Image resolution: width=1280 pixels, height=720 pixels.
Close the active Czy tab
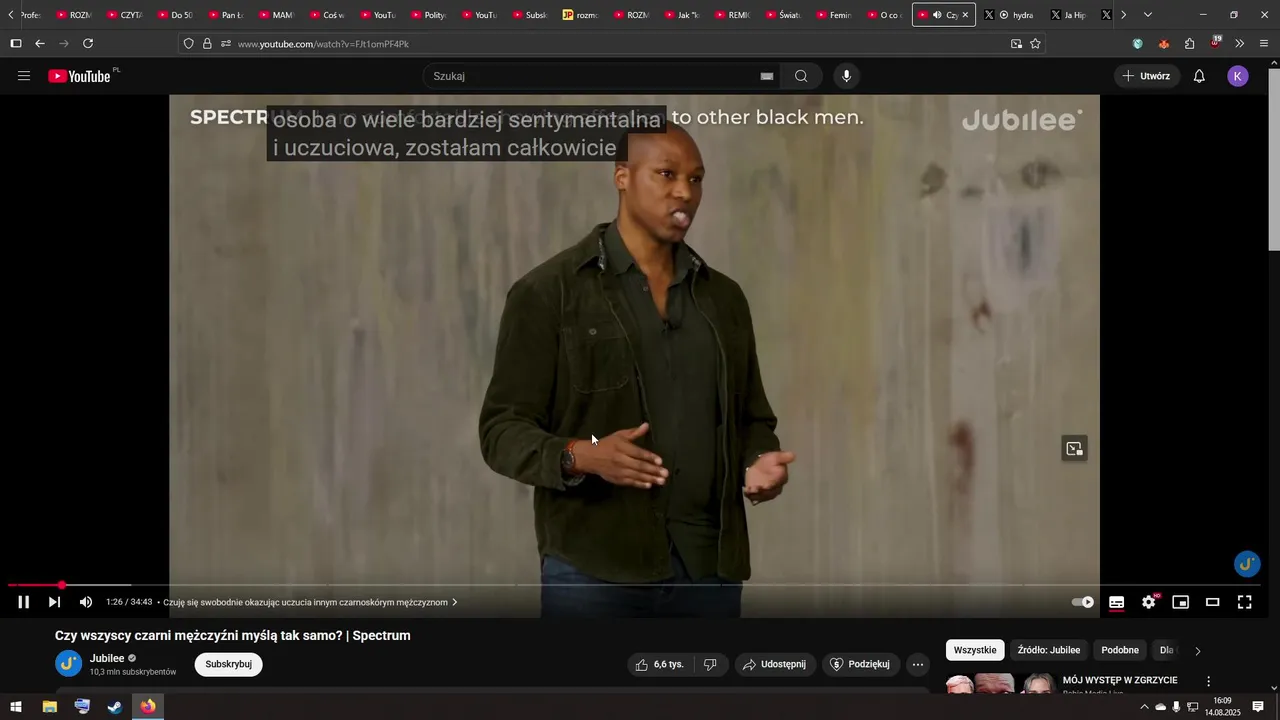(x=965, y=15)
